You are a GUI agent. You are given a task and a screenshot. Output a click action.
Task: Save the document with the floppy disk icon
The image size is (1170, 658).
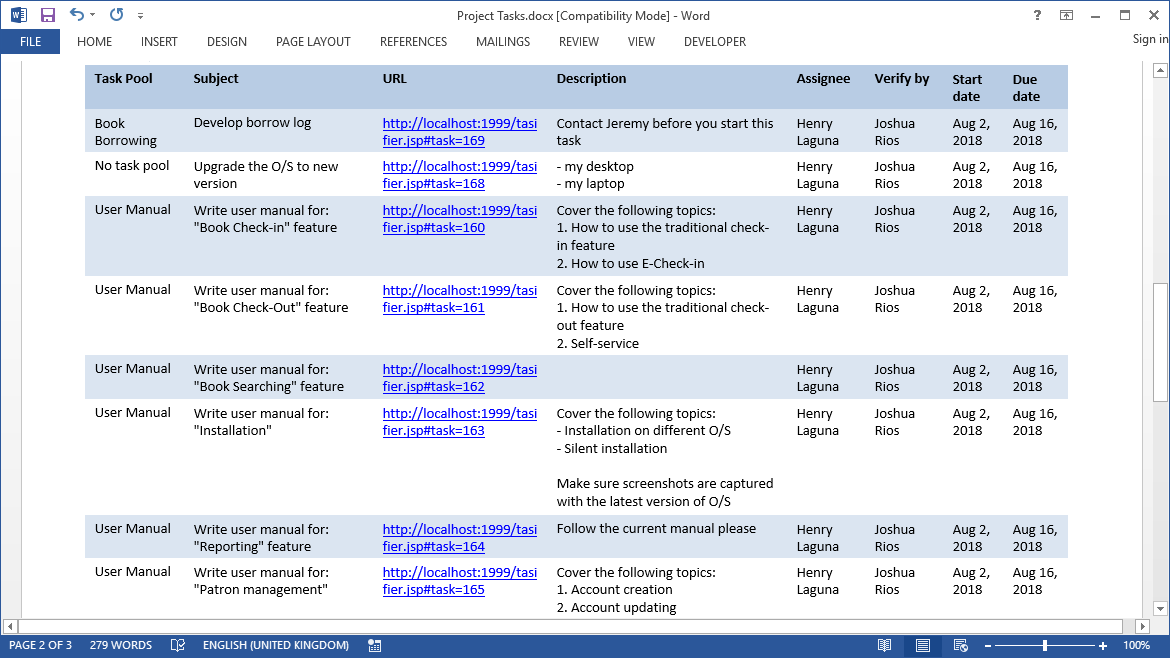(x=48, y=15)
